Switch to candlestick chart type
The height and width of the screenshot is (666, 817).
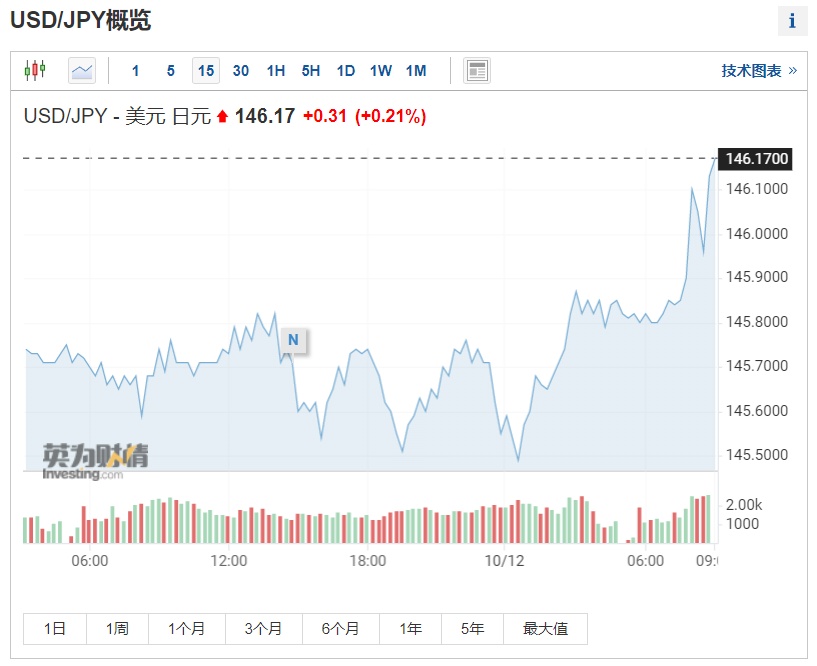pos(35,70)
